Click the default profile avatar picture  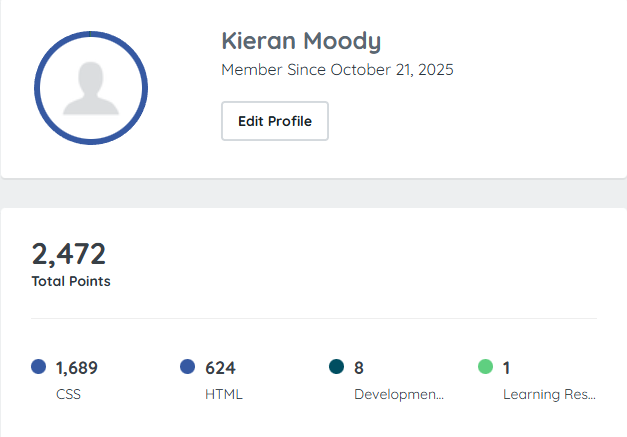point(91,90)
